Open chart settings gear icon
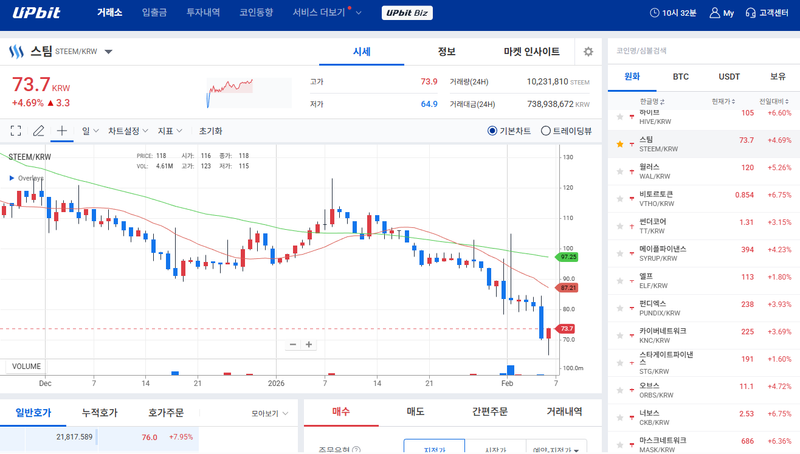Screen dimensions: 800x454 pos(588,52)
